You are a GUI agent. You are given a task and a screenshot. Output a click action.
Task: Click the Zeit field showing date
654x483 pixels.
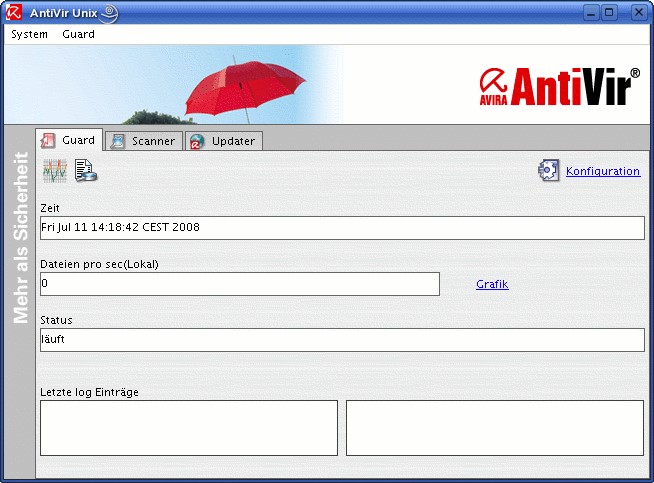coord(342,228)
